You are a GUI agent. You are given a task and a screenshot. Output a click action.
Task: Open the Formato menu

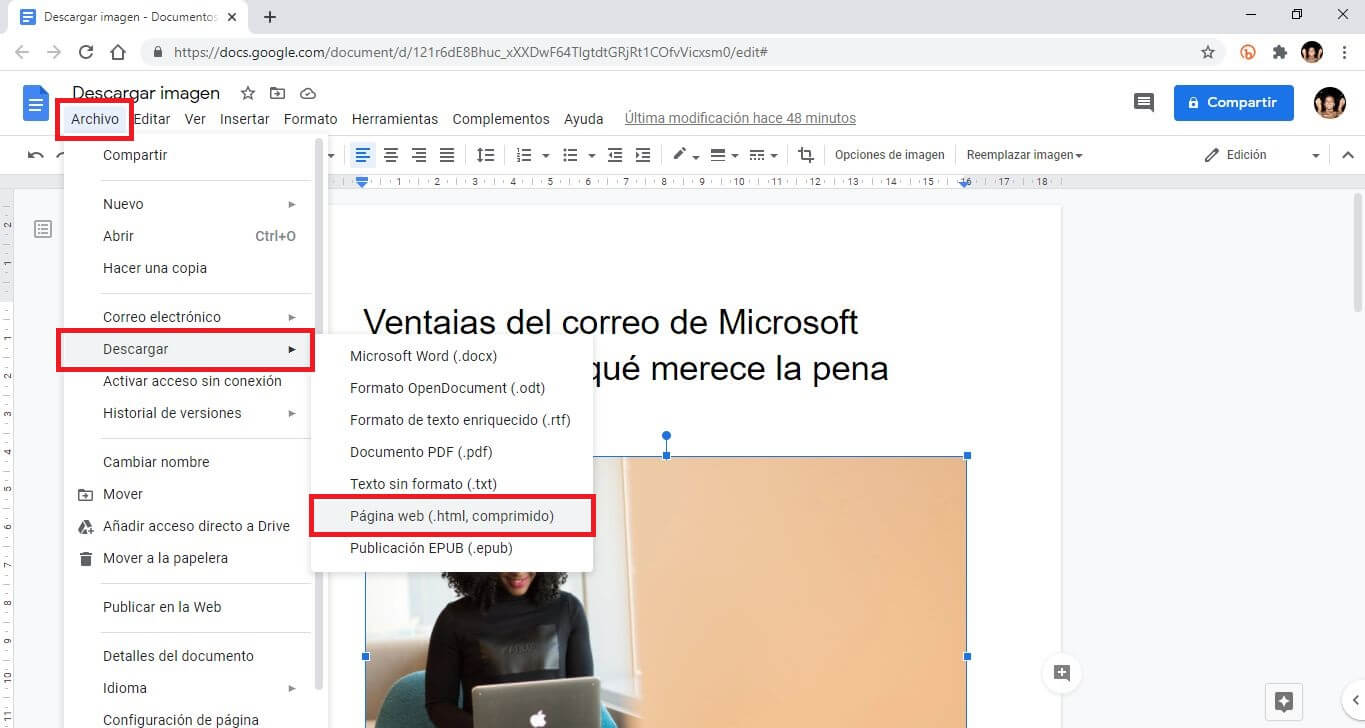[311, 119]
